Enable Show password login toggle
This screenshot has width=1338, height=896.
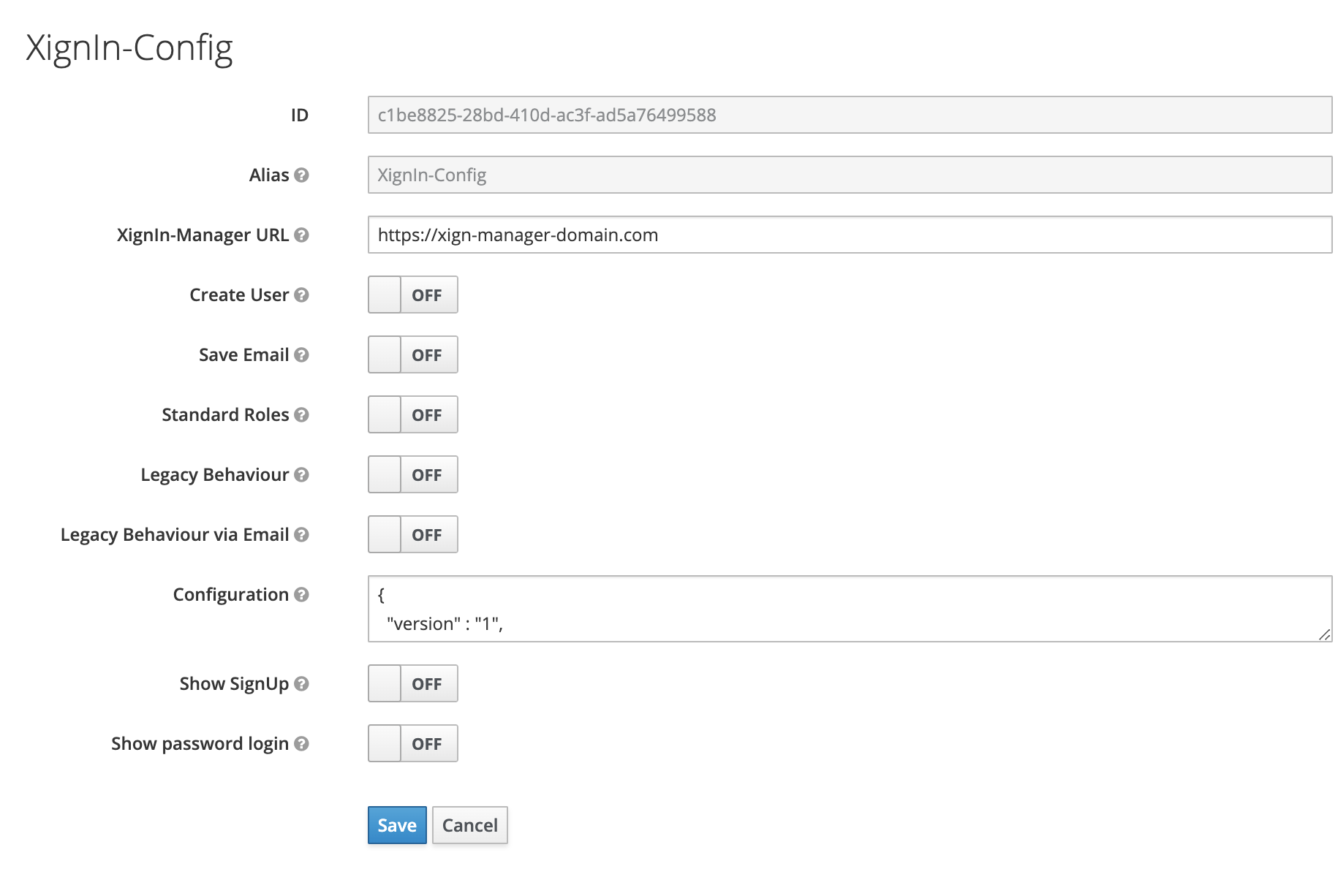point(412,744)
